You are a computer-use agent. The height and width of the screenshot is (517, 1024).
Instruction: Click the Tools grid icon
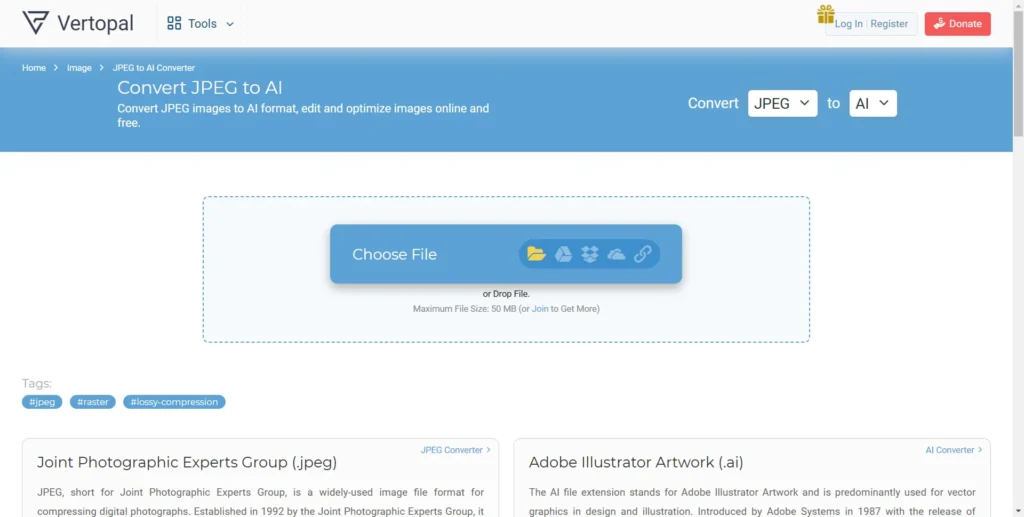click(174, 23)
